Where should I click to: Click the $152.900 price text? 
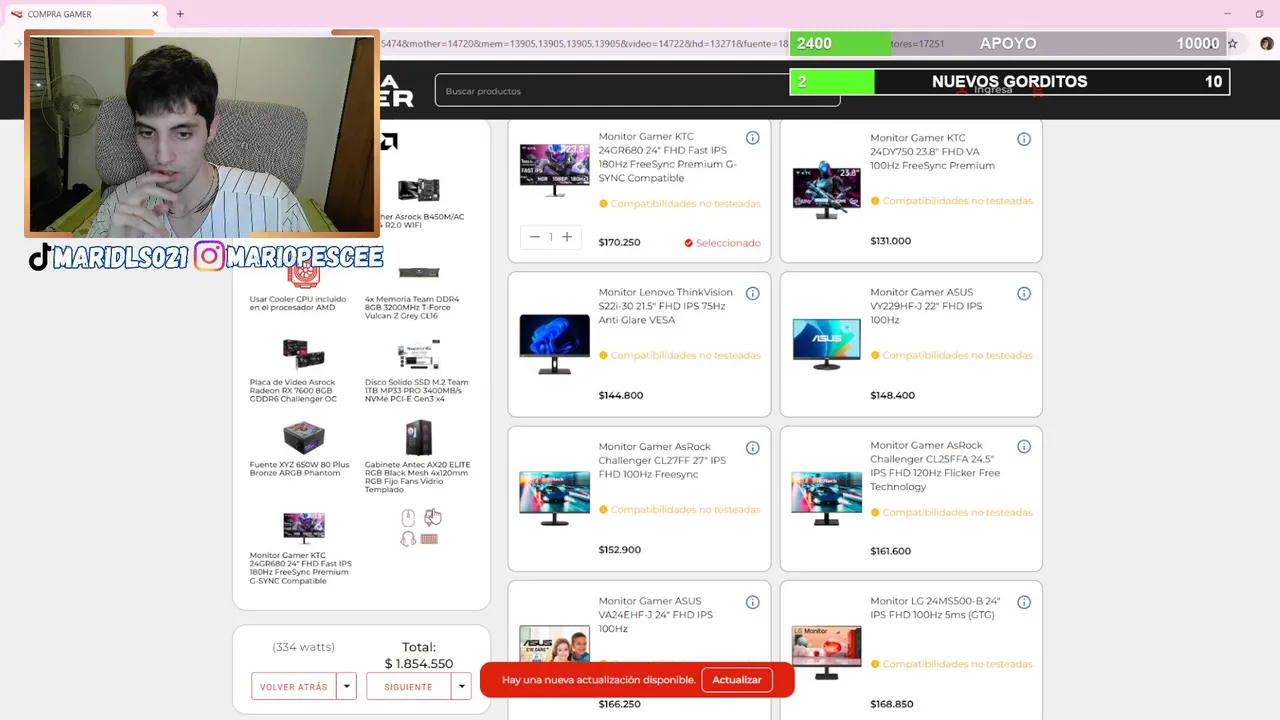(x=619, y=550)
